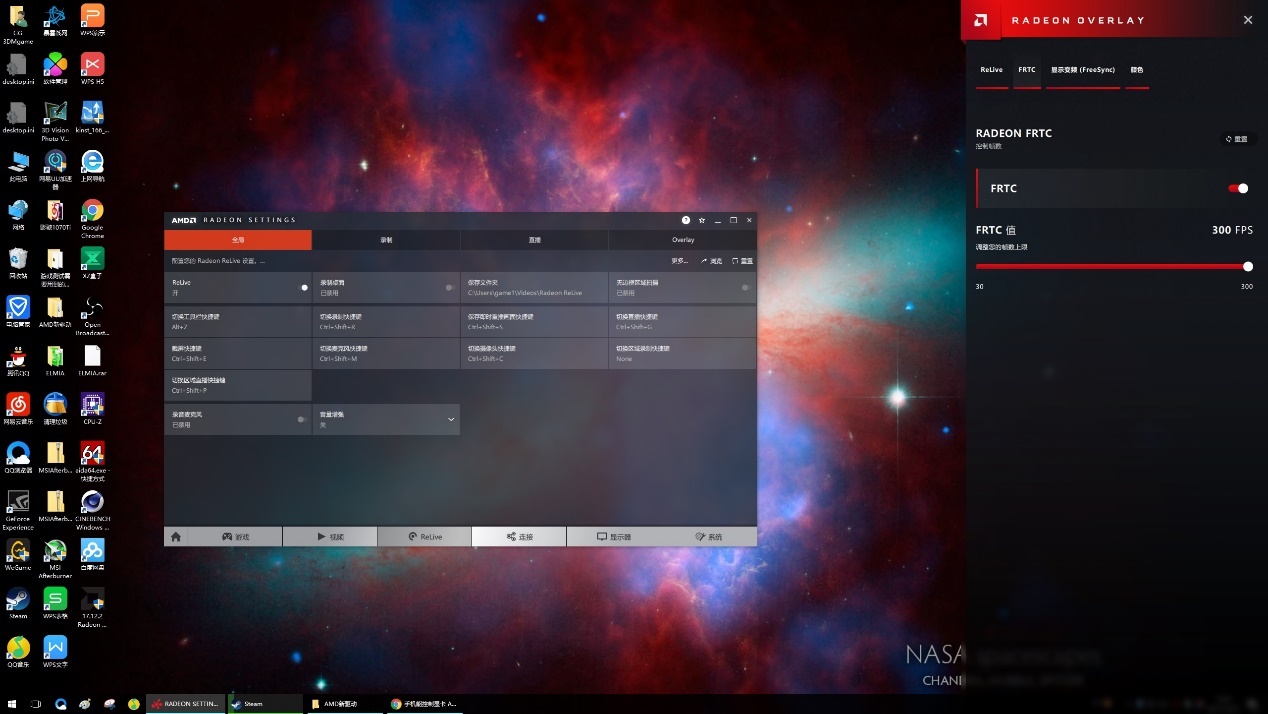This screenshot has height=714, width=1268.
Task: Select the Streaming tab in Radeon Settings
Action: 534,240
